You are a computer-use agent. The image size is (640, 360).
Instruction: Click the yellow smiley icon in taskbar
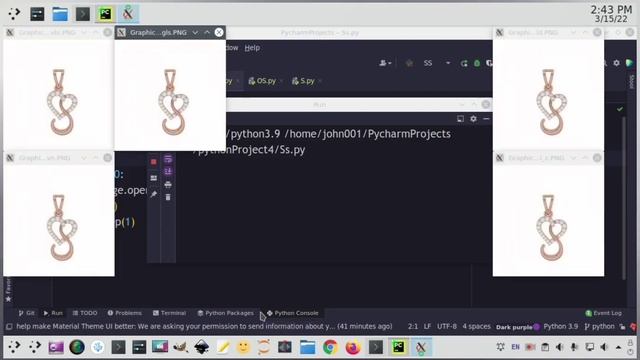tap(243, 347)
